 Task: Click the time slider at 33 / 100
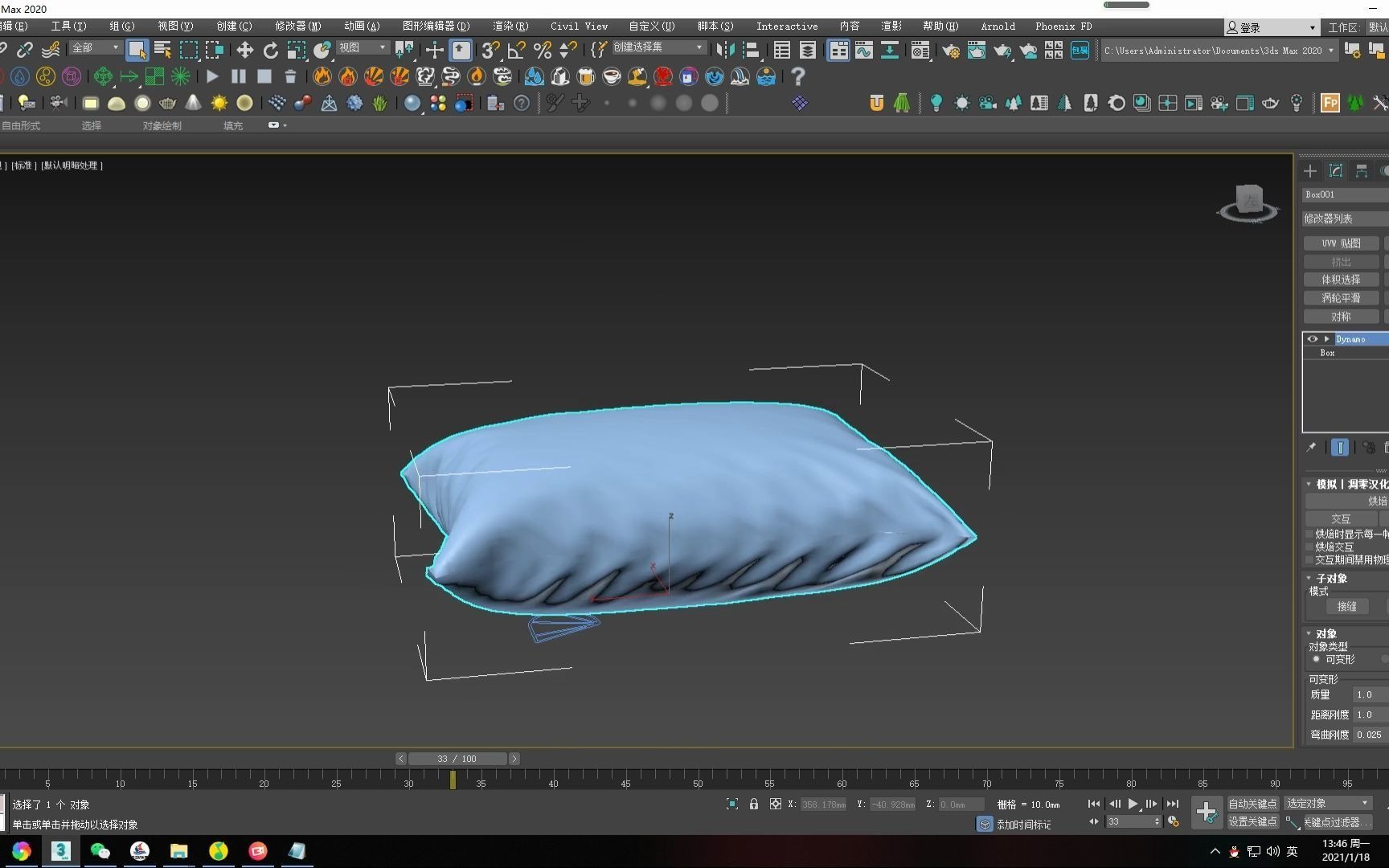click(457, 759)
